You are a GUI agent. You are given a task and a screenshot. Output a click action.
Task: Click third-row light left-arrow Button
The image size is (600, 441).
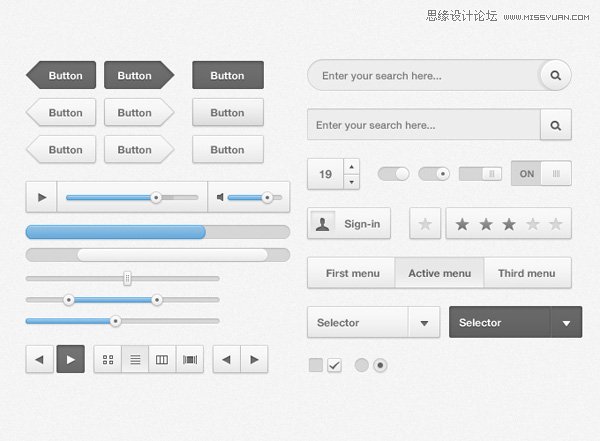pyautogui.click(x=61, y=149)
